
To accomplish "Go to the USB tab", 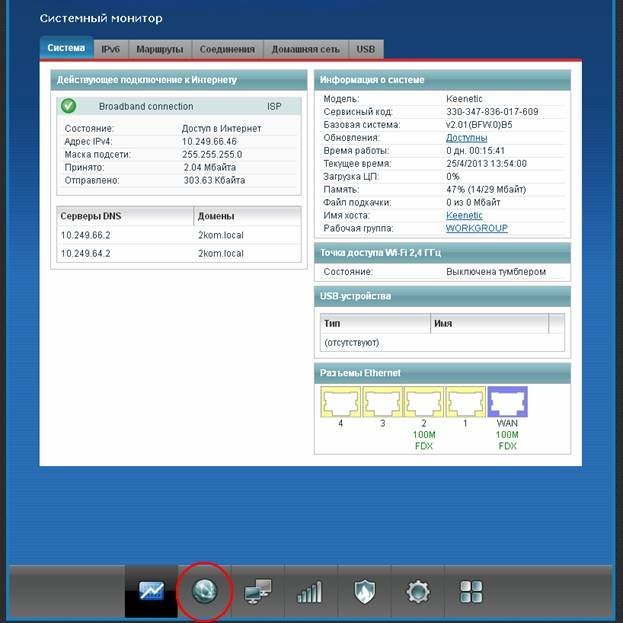I will click(366, 48).
